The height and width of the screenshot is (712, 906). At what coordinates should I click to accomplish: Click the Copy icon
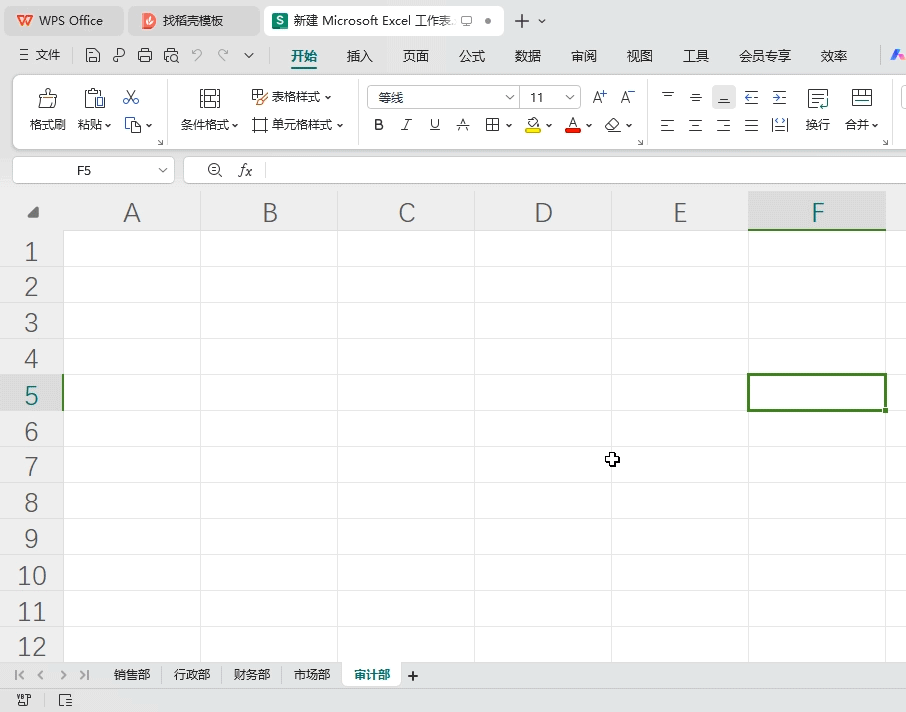133,125
